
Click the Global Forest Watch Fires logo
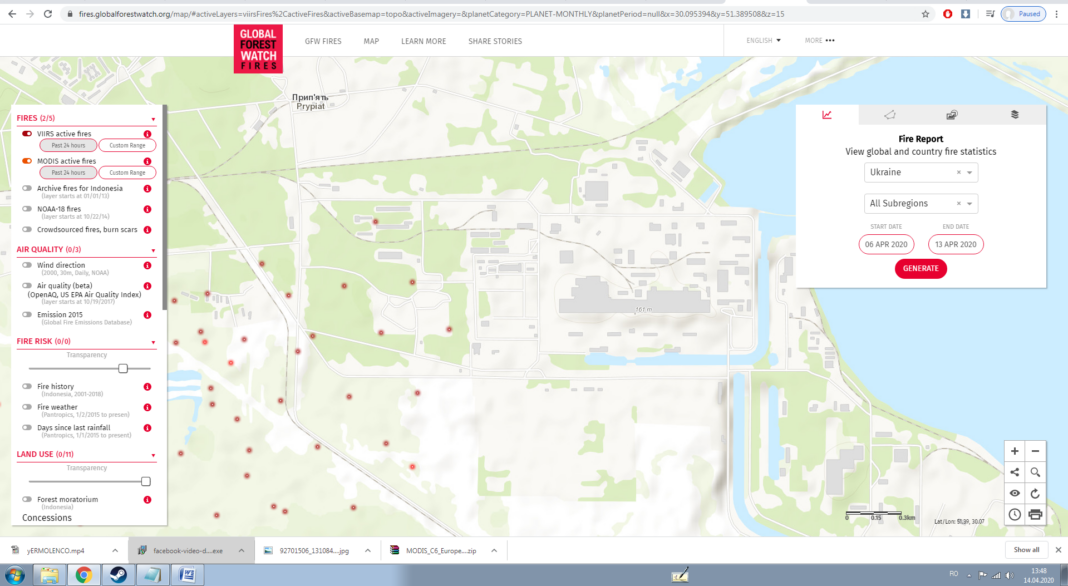coord(258,49)
